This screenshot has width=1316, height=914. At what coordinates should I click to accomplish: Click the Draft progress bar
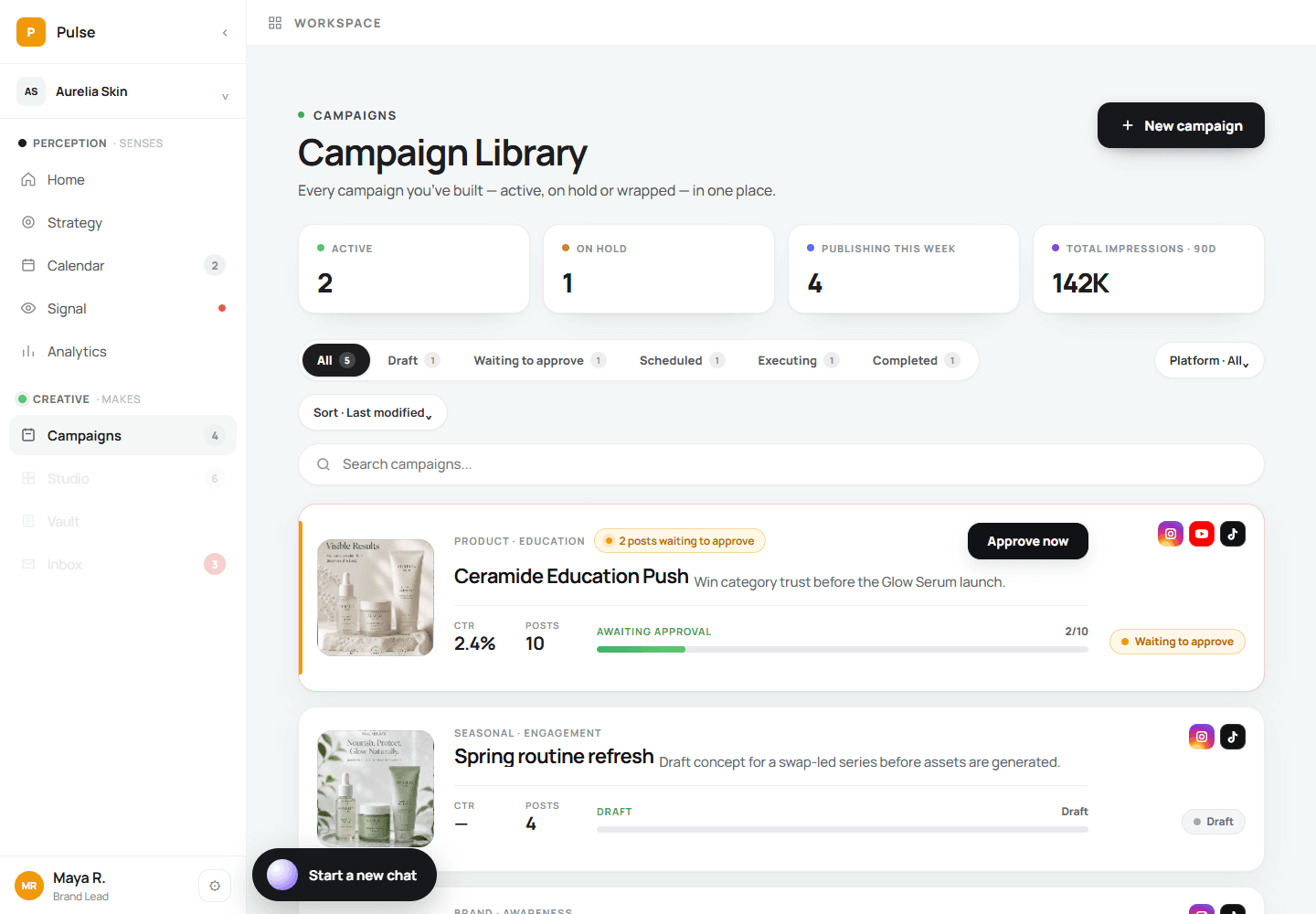coord(843,829)
